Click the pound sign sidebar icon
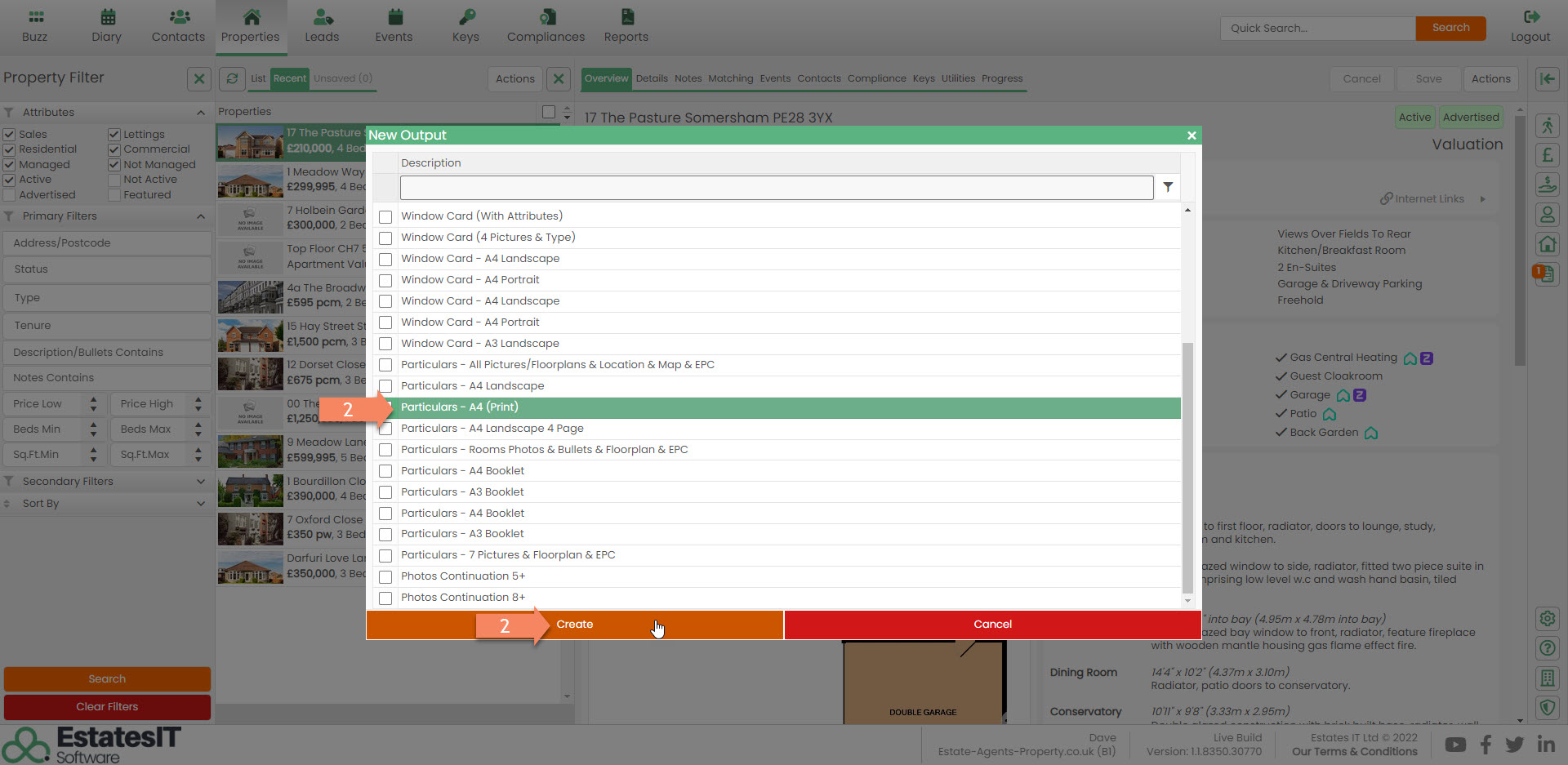 (x=1547, y=155)
